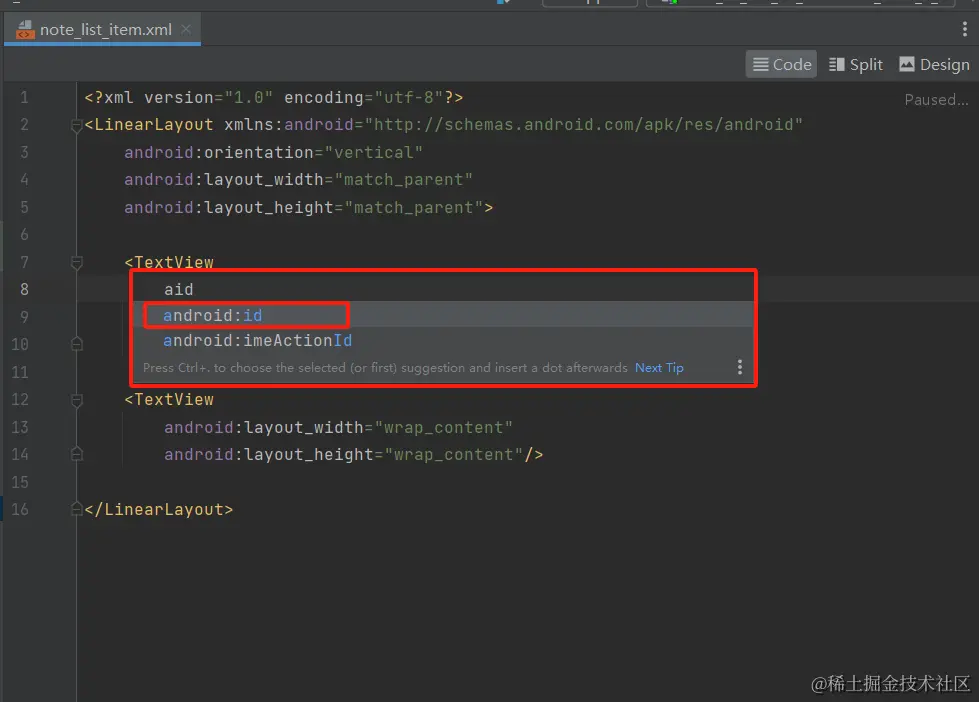Switch to Code view mode
The image size is (979, 702).
pos(781,64)
